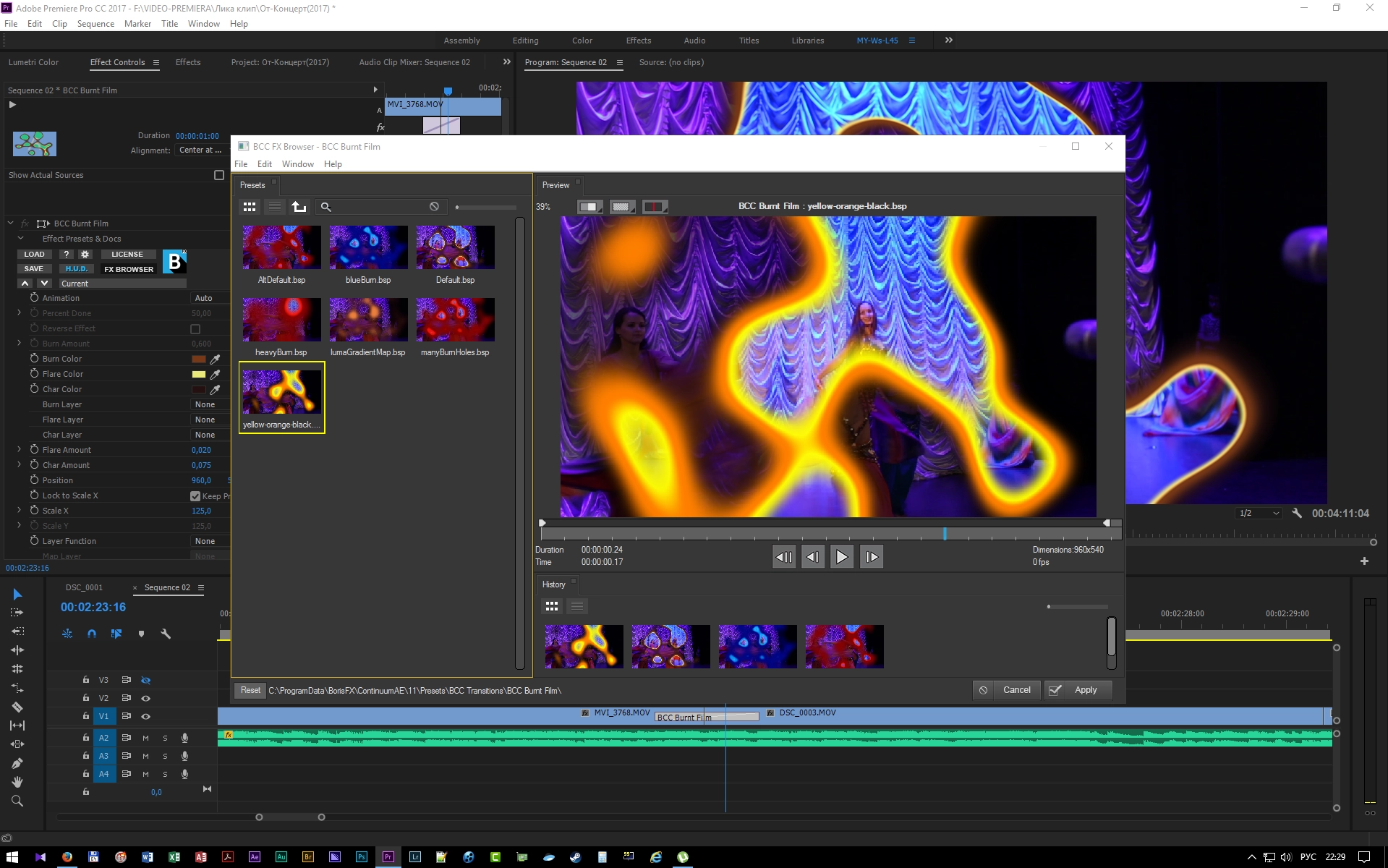Screen dimensions: 1388x868
Task: Open Burn Layer dropdown
Action: point(209,404)
